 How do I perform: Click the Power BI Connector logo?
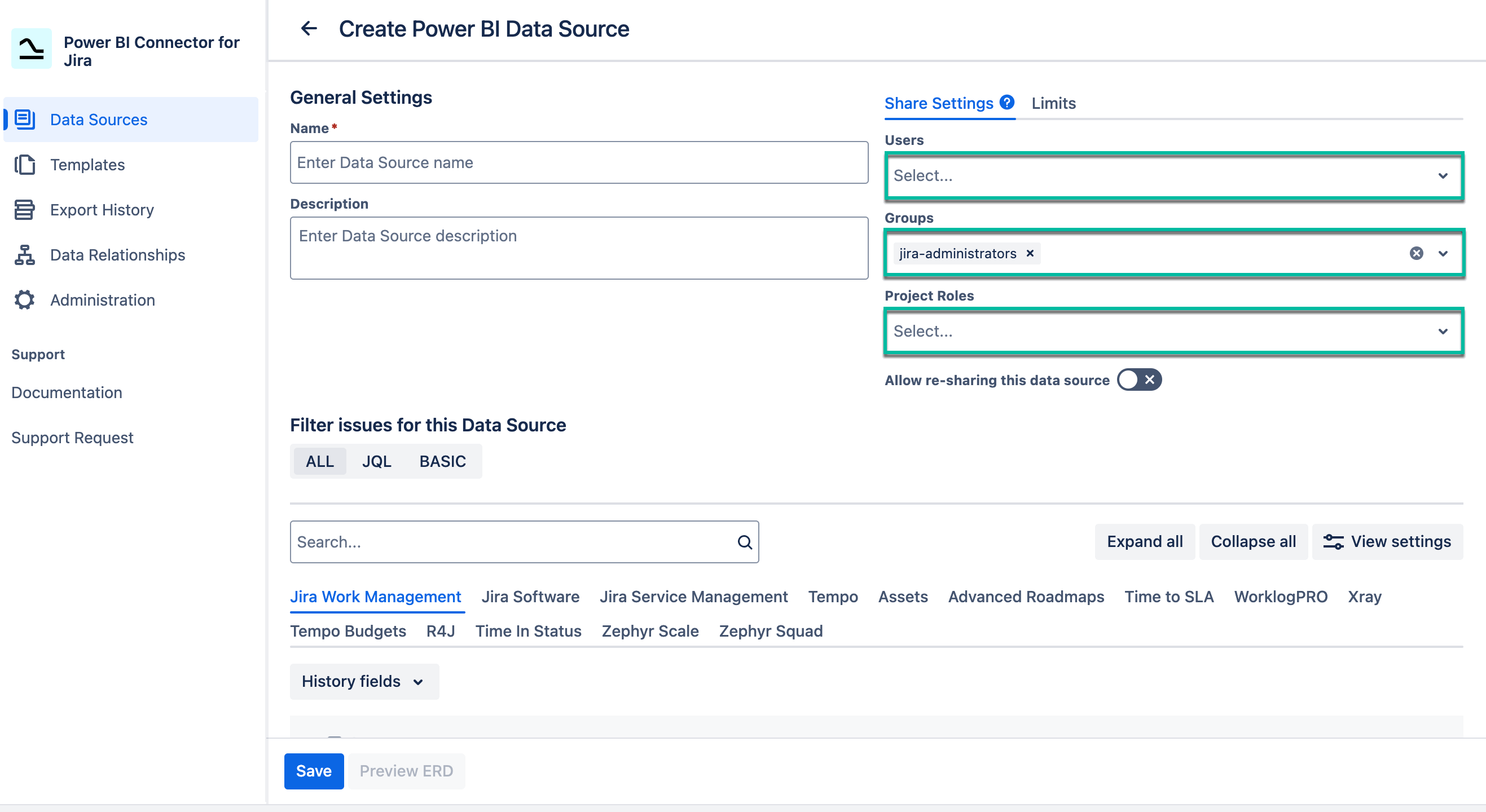point(32,49)
